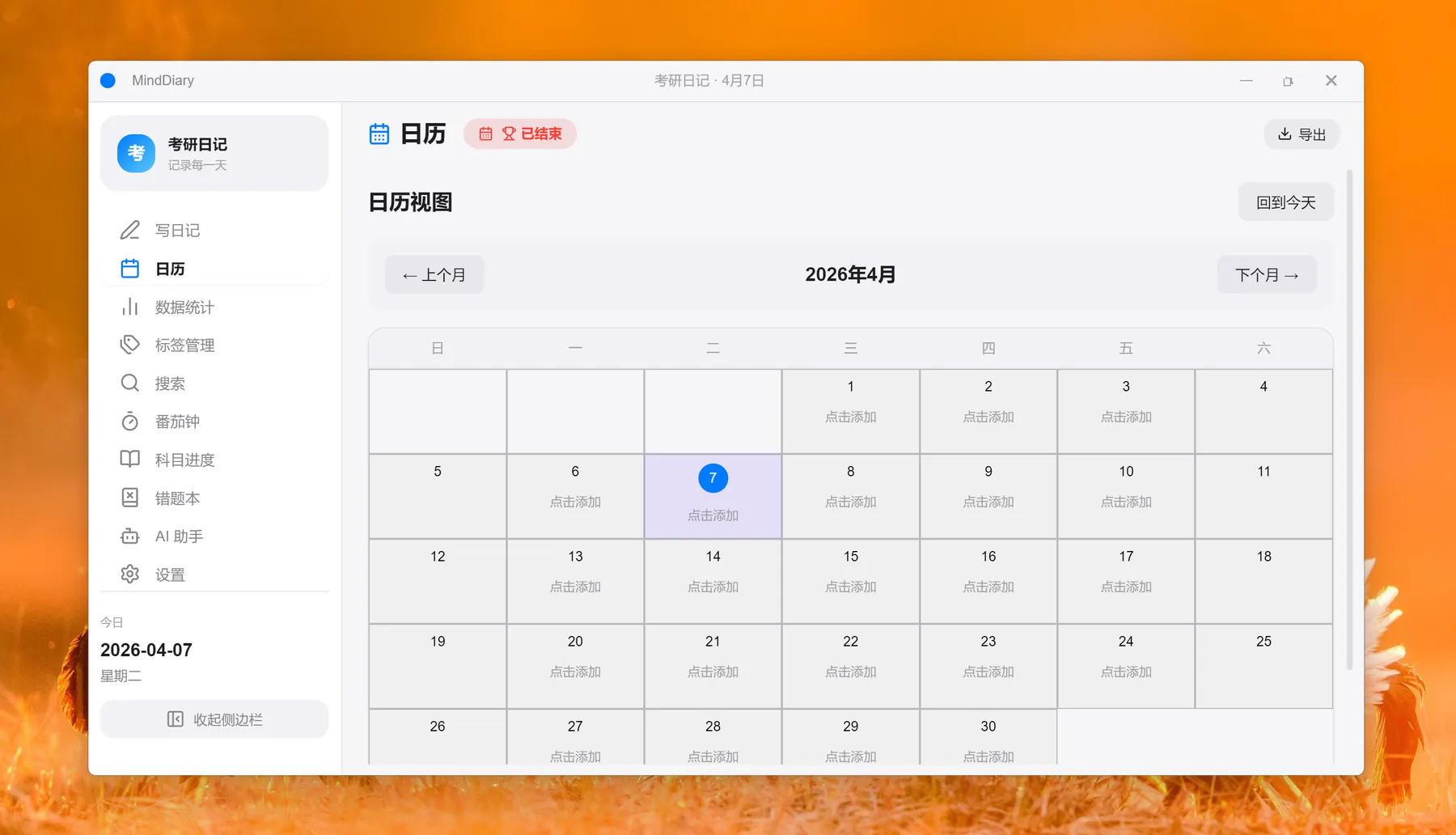Click 点击添加 under April 15

click(x=850, y=587)
